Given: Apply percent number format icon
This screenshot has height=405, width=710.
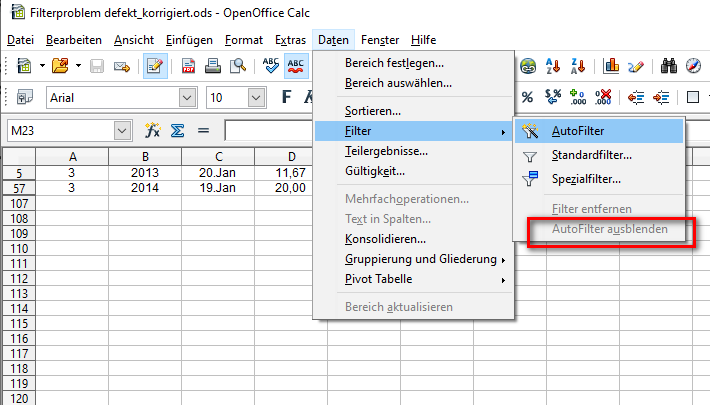Looking at the screenshot, I should 527,98.
